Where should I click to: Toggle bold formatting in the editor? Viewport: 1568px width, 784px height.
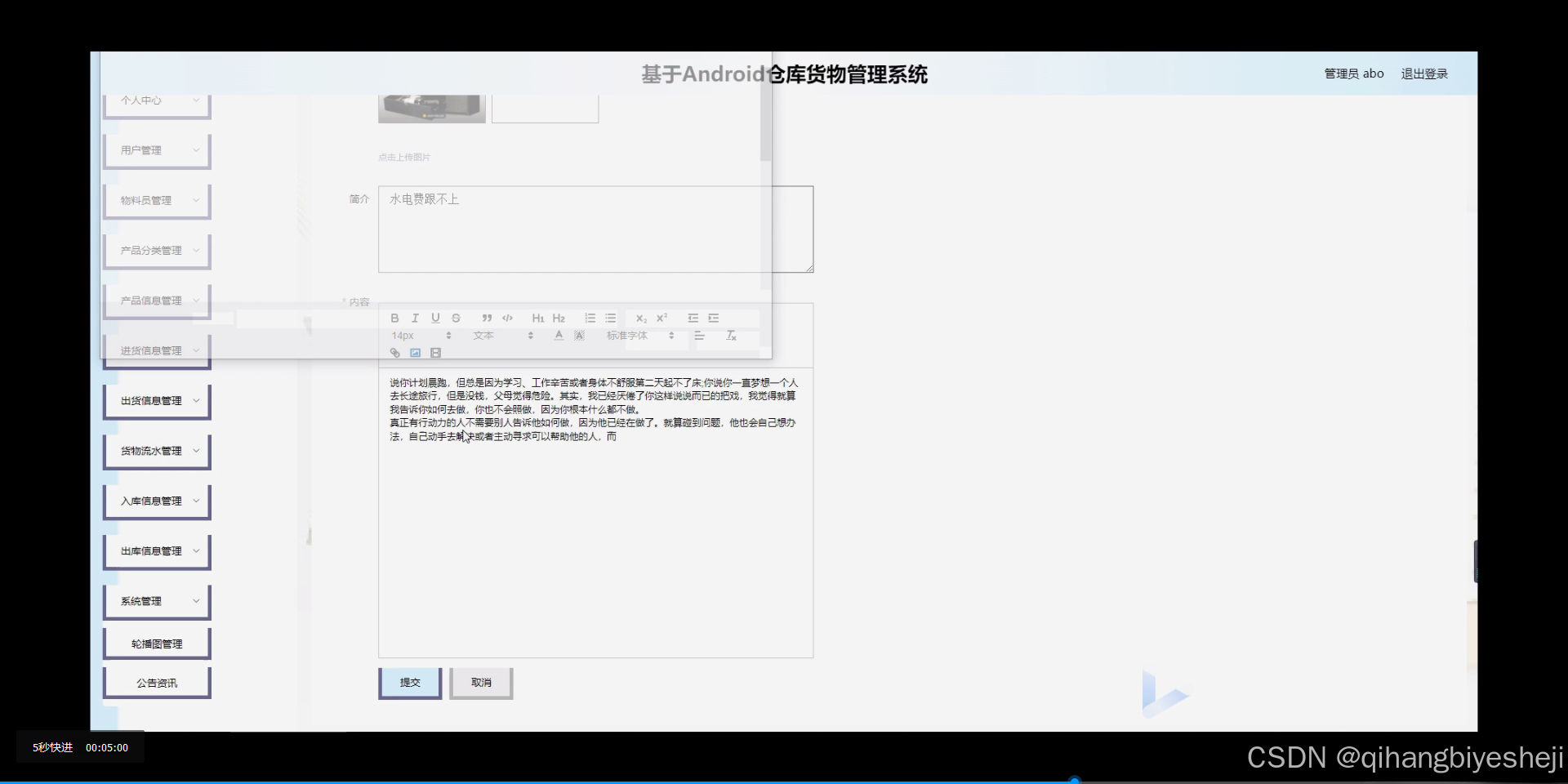pos(395,318)
